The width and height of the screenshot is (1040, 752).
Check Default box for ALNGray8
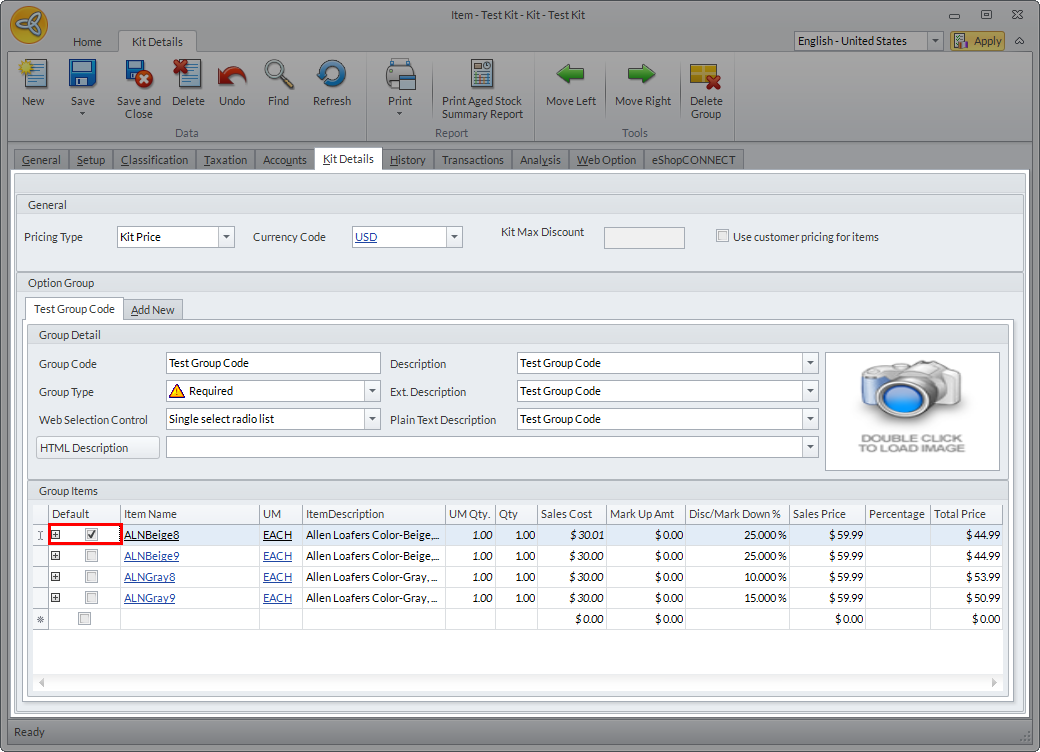tap(91, 577)
